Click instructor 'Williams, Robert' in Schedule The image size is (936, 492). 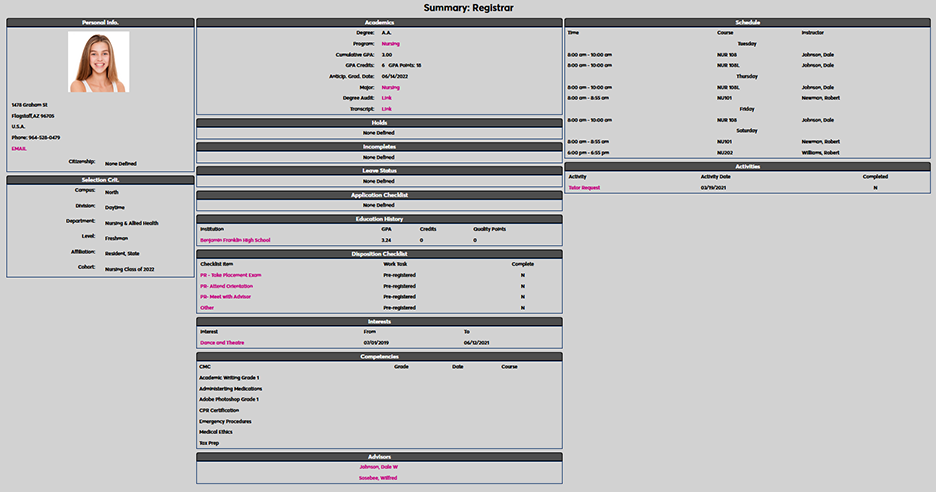click(820, 153)
